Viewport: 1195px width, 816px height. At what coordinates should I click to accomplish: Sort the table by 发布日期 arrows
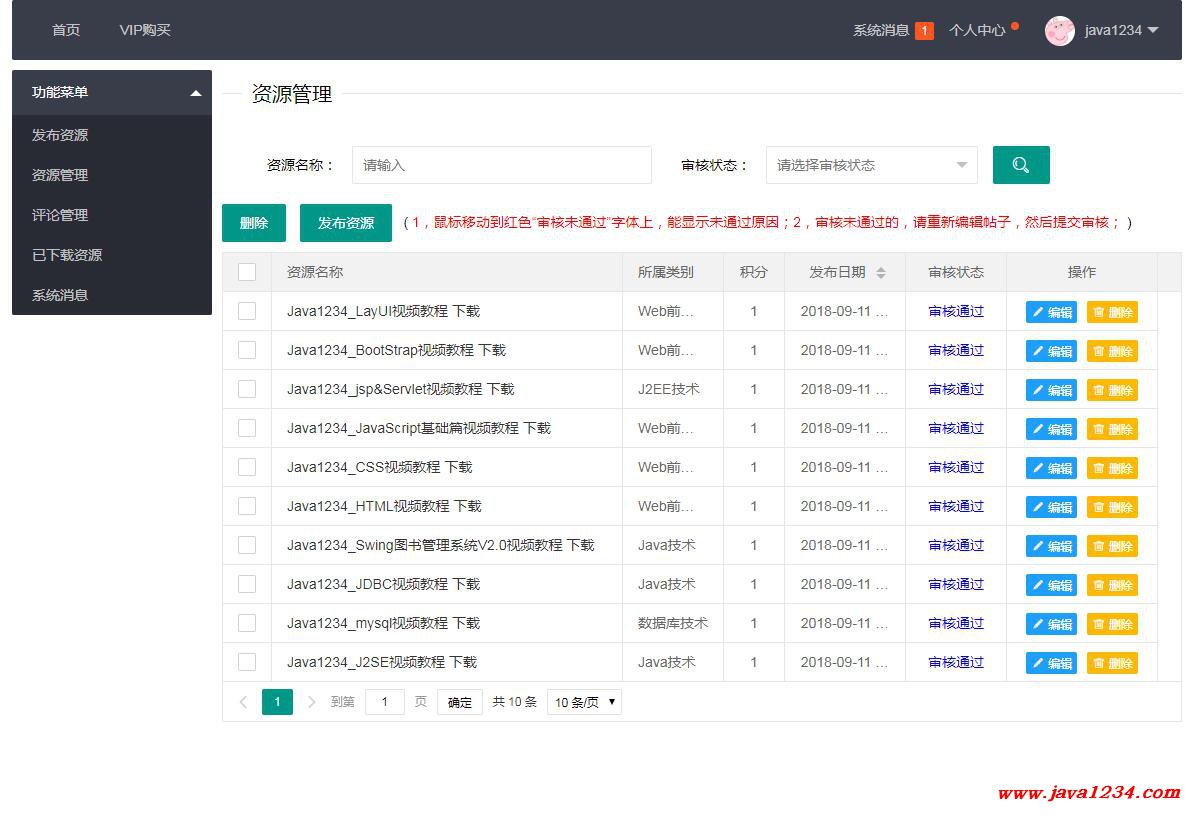click(x=881, y=272)
